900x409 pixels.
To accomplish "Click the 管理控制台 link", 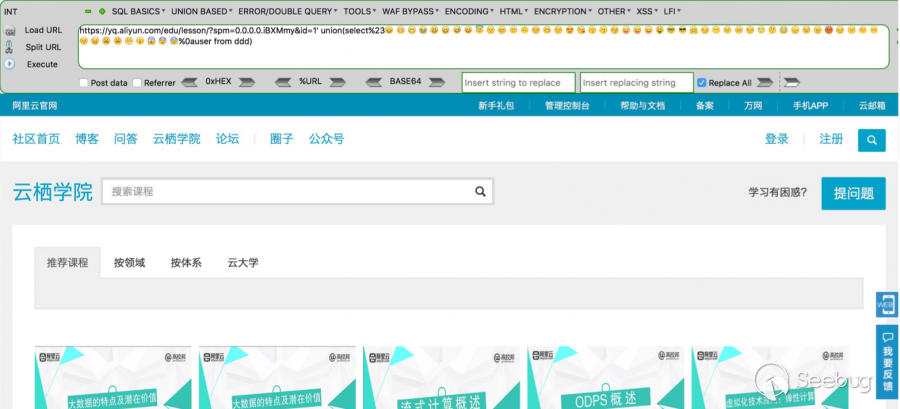I will pyautogui.click(x=567, y=106).
